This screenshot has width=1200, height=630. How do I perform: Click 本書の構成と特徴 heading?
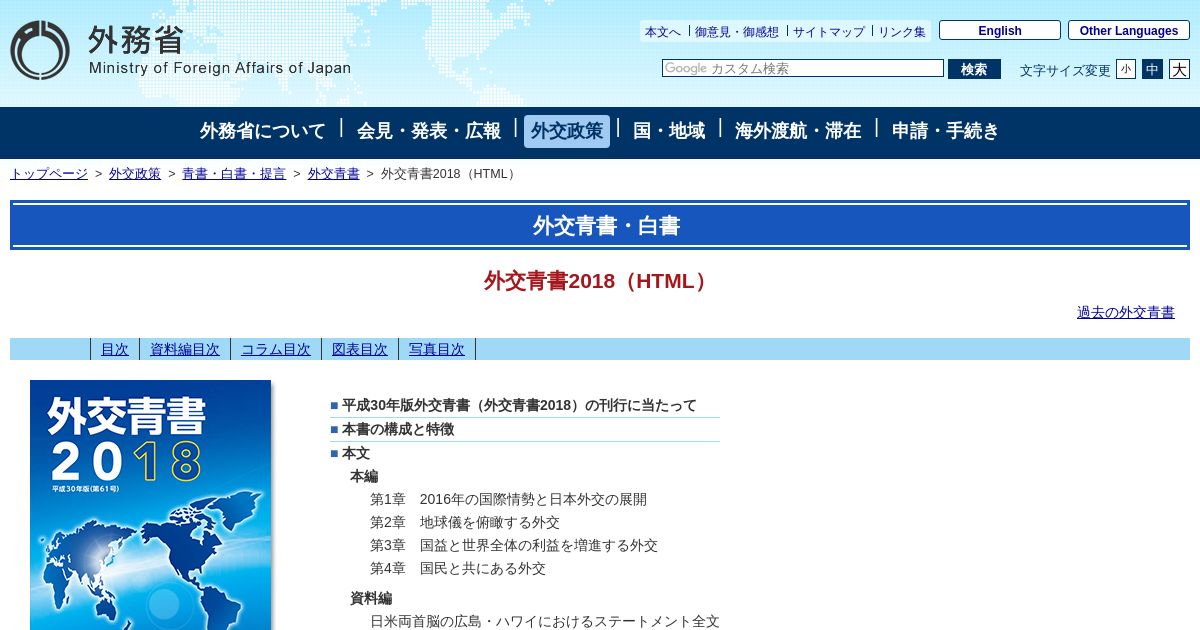coord(398,429)
